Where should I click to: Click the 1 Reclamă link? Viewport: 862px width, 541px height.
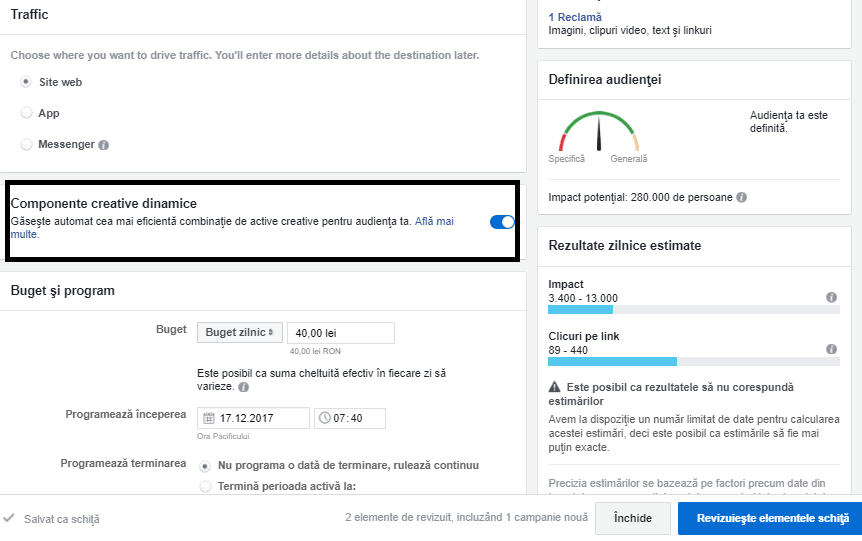[x=575, y=17]
